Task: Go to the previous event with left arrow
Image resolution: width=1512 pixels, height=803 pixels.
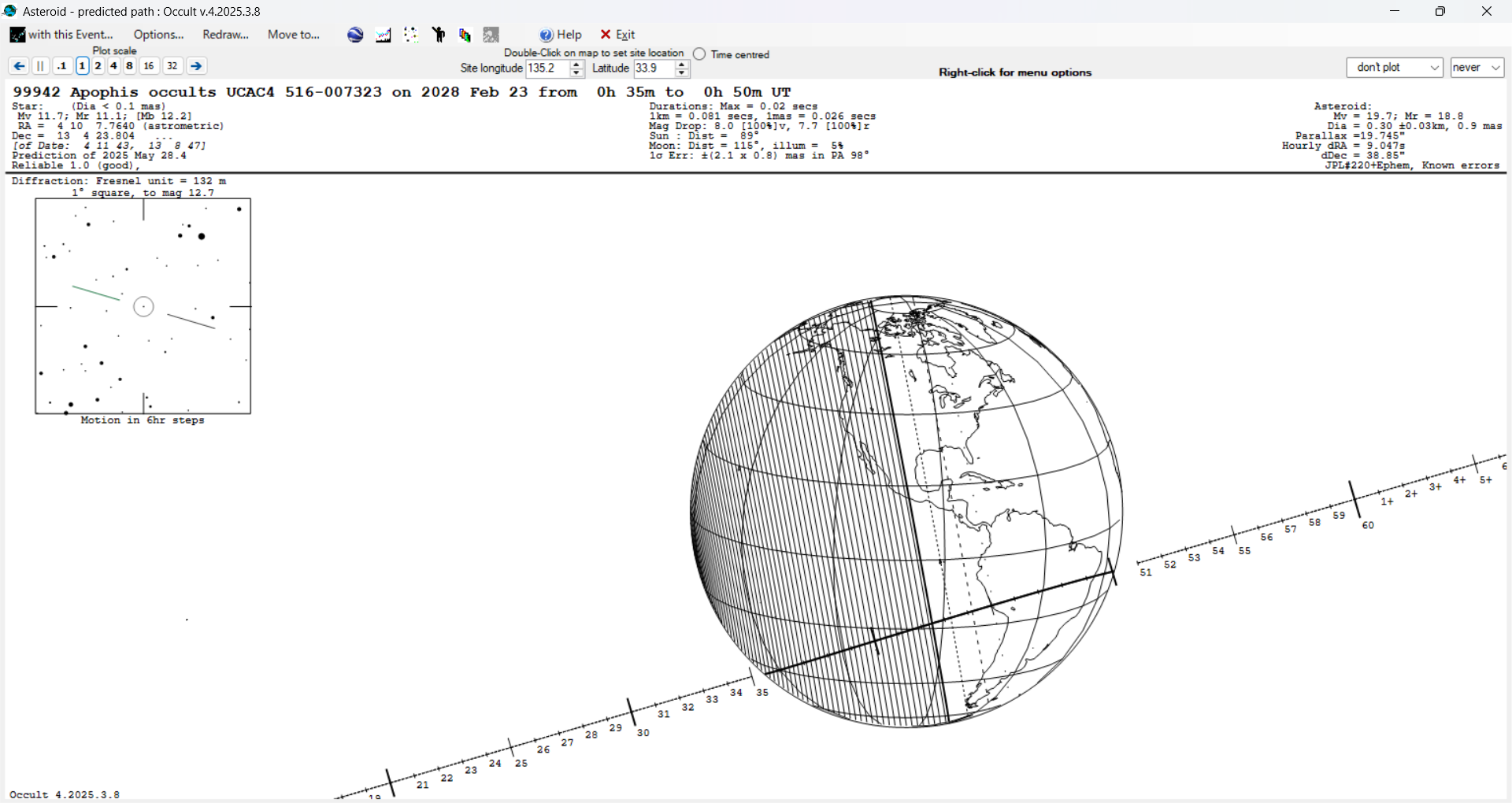Action: pyautogui.click(x=19, y=66)
